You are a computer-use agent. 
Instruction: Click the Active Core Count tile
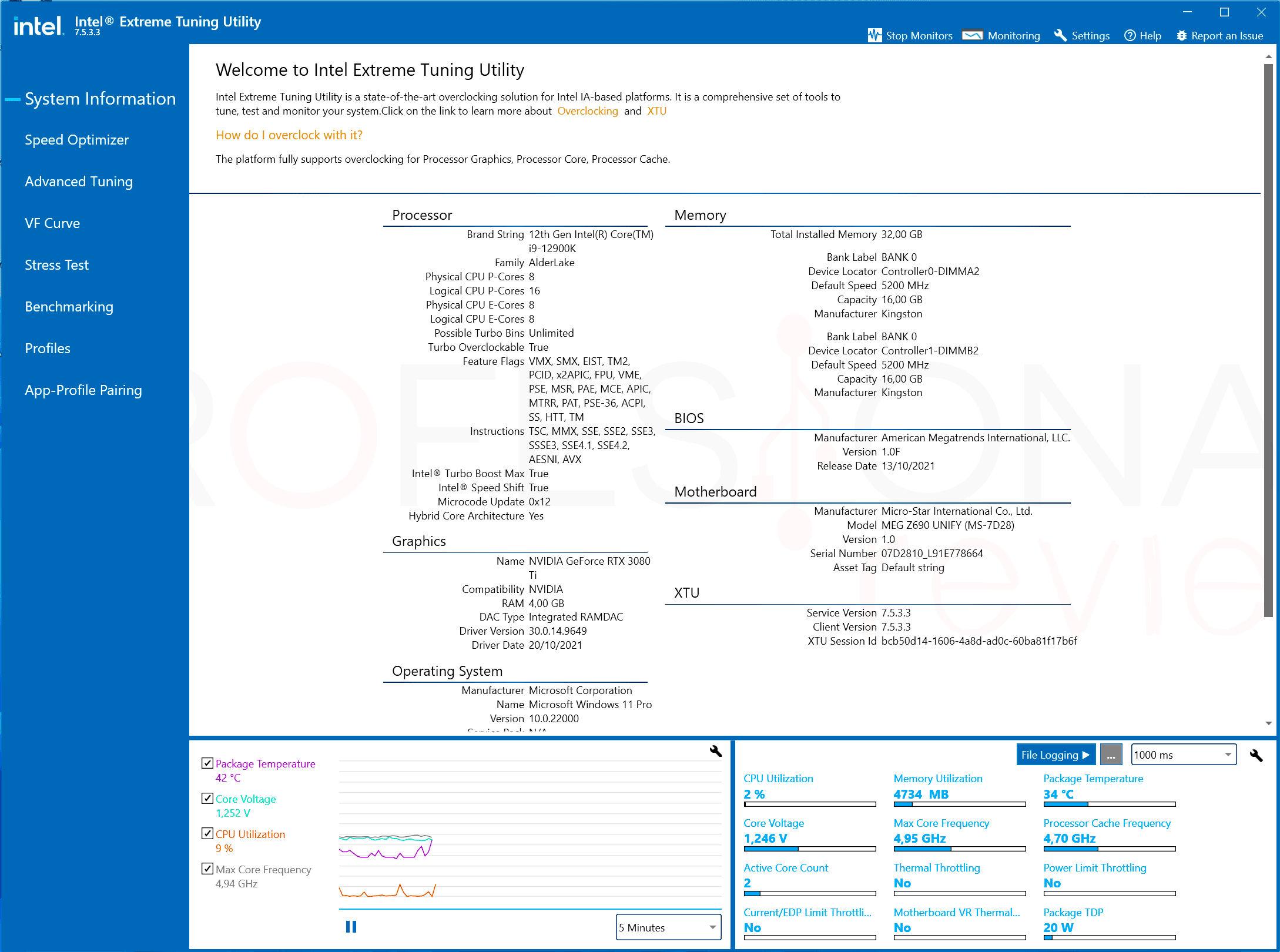pyautogui.click(x=810, y=879)
